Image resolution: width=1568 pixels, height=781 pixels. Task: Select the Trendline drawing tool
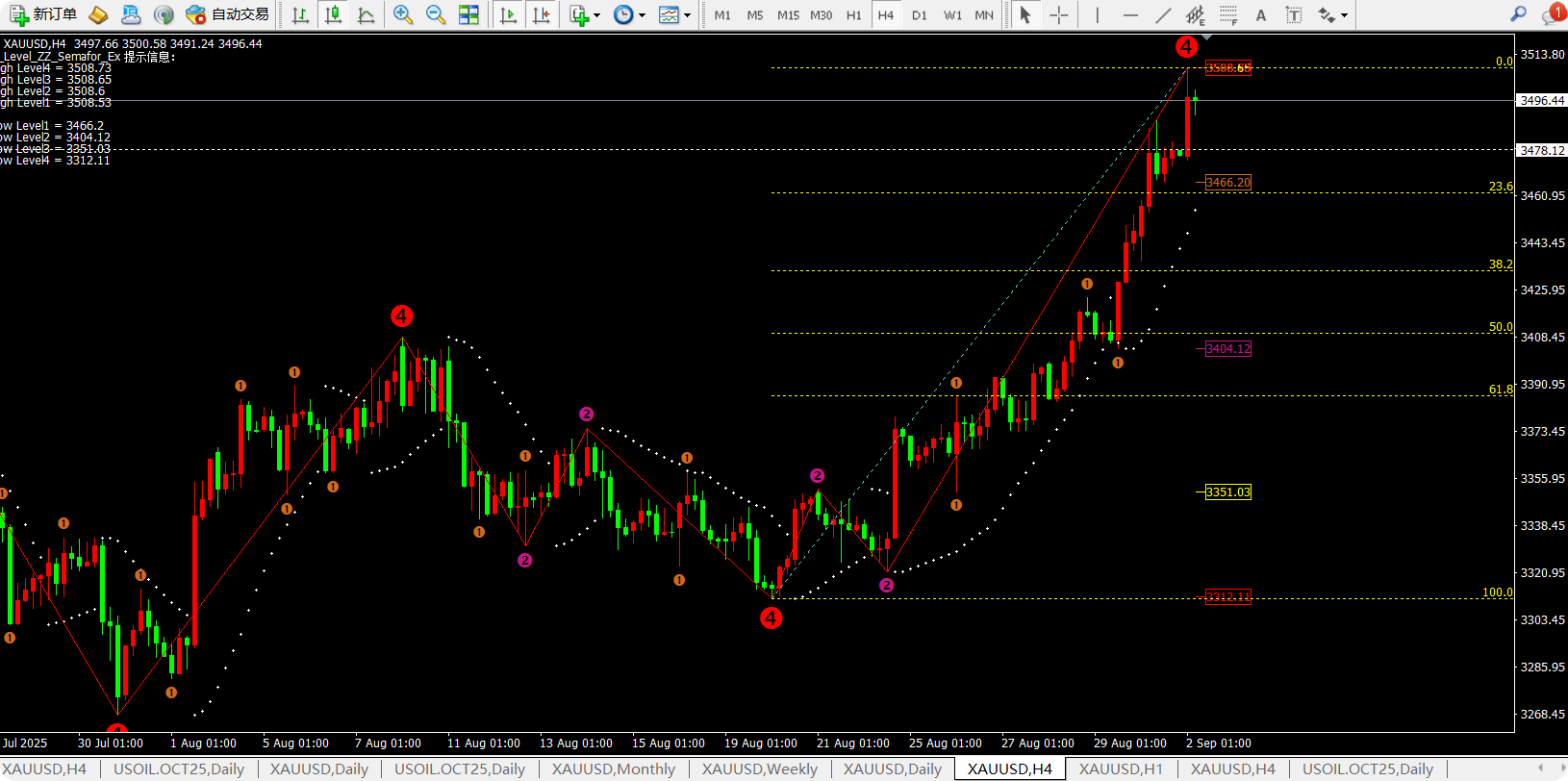pyautogui.click(x=1163, y=14)
